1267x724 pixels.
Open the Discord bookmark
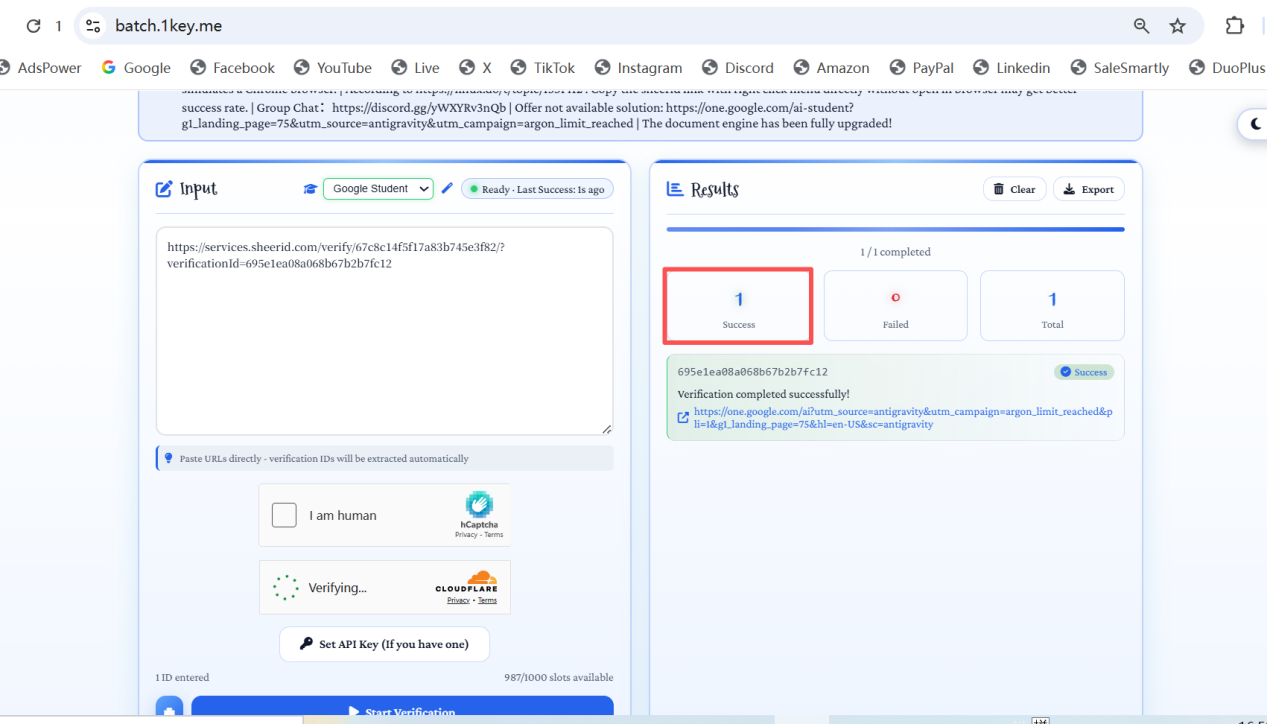point(738,68)
